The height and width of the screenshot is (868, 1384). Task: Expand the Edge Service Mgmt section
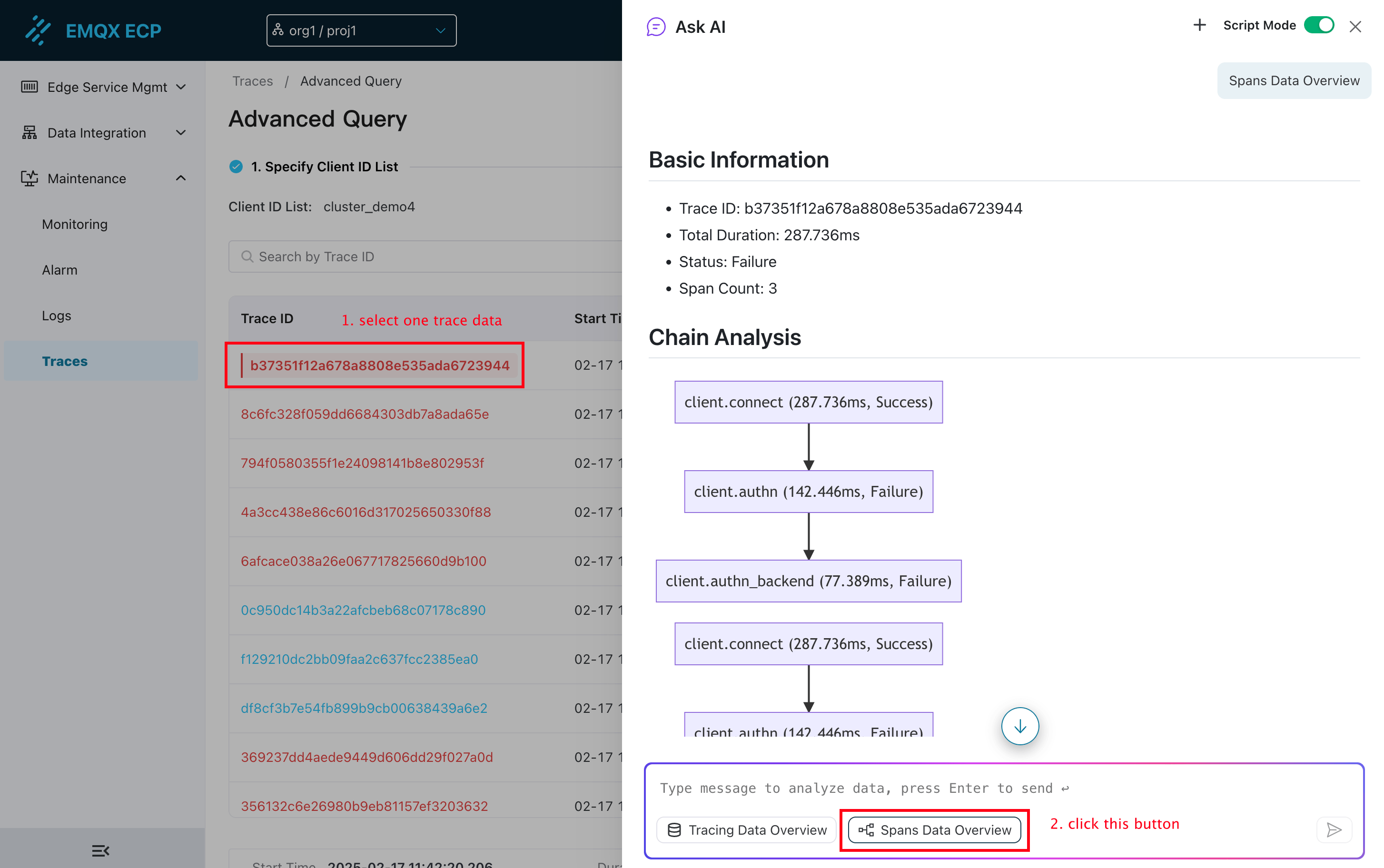point(181,87)
